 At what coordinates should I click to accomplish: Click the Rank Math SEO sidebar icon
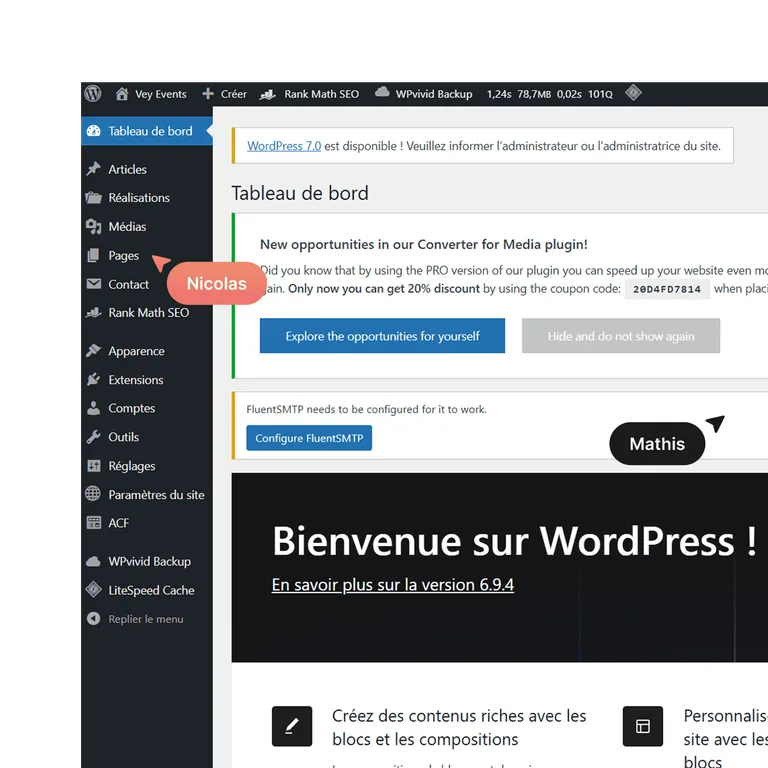[94, 312]
